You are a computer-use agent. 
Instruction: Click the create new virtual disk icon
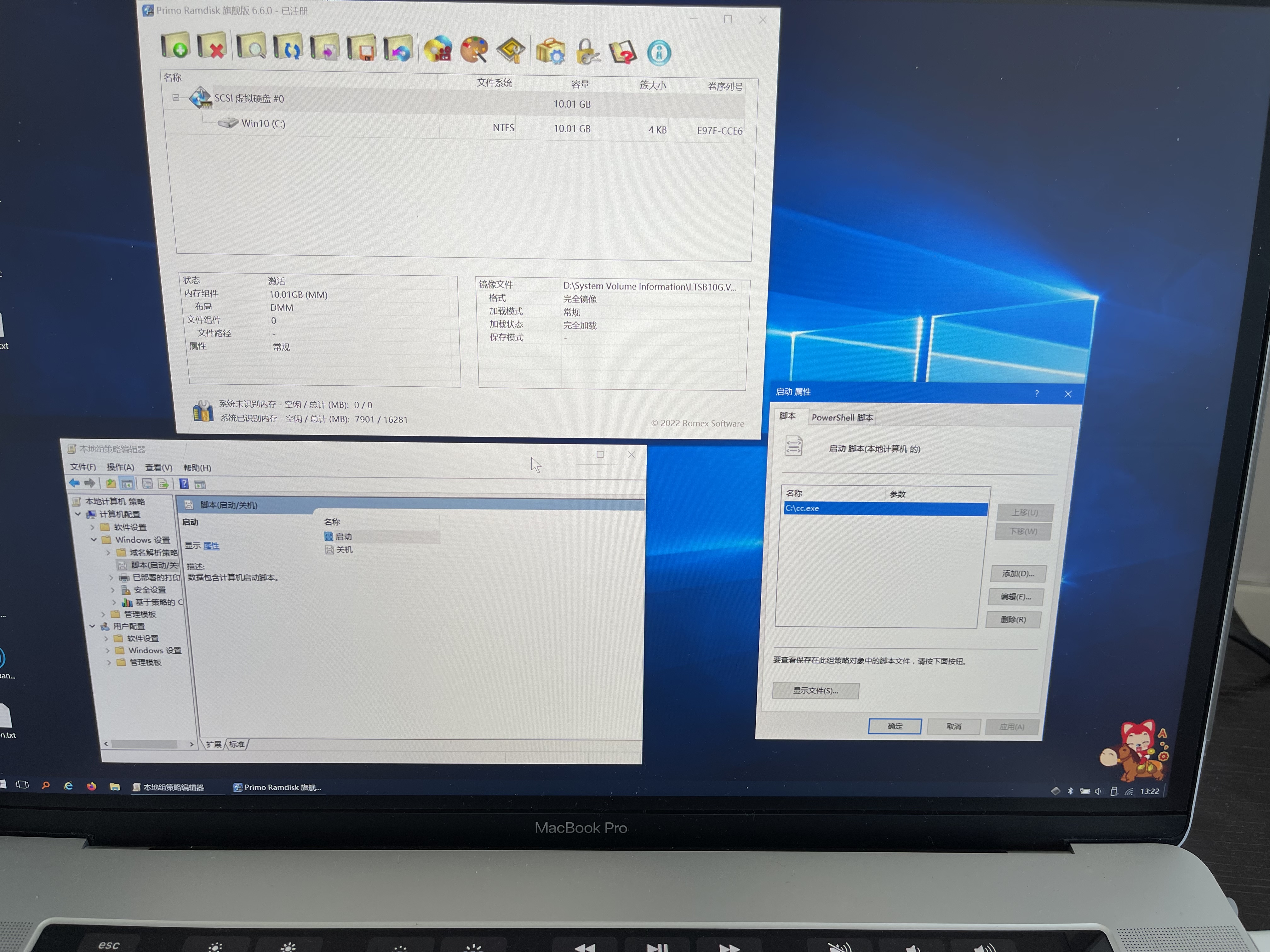[175, 45]
